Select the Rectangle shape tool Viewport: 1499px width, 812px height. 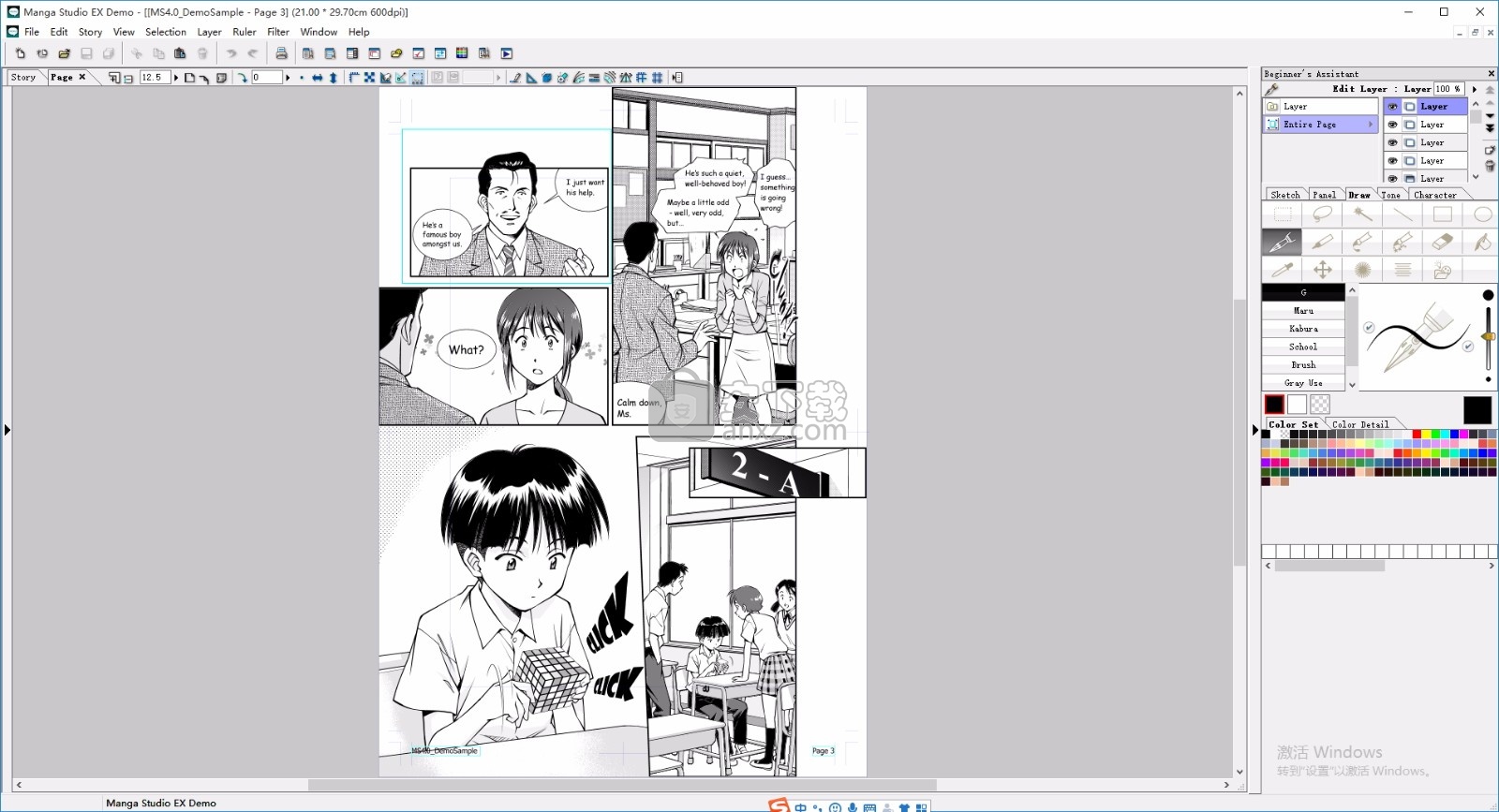[1442, 214]
